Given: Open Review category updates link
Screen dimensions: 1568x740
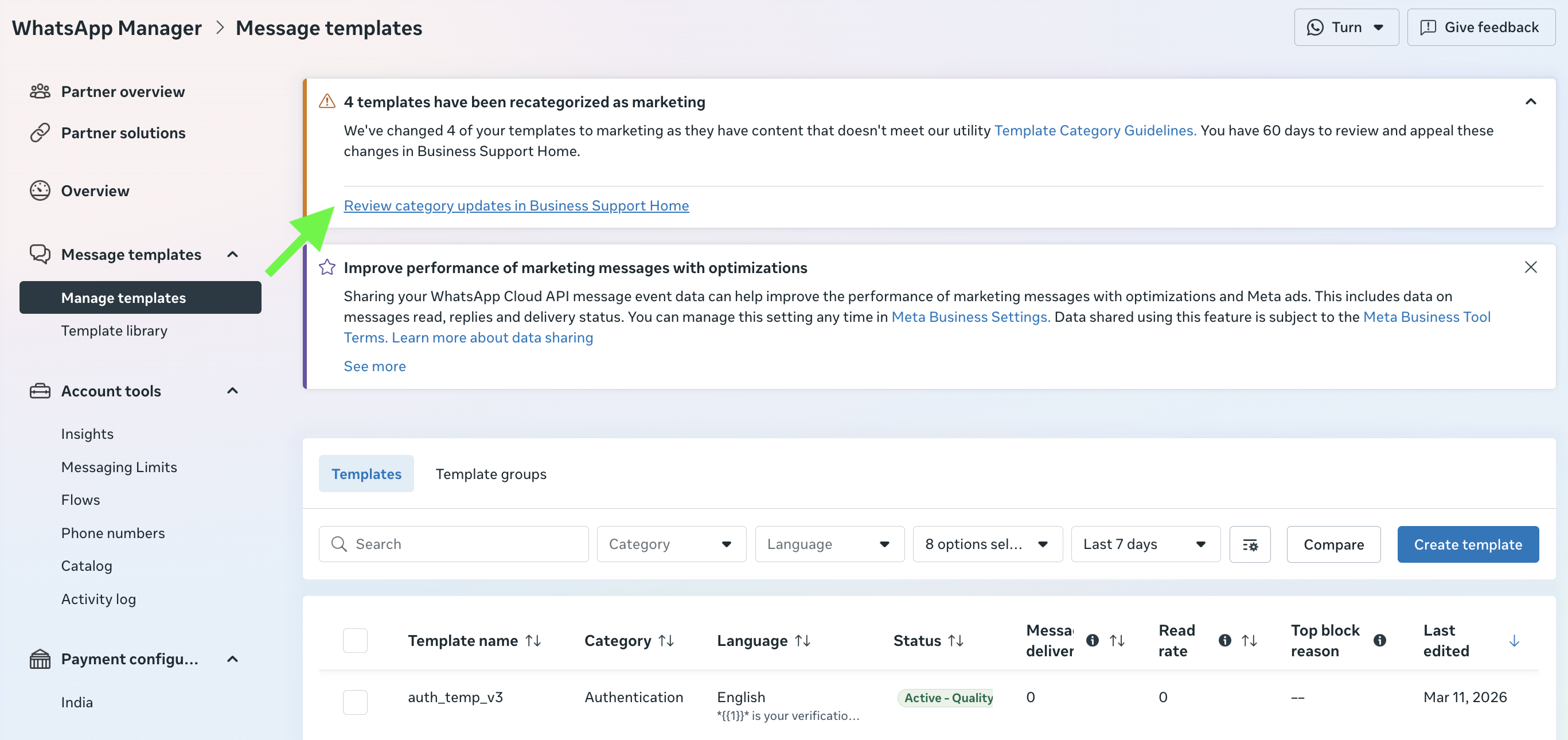Looking at the screenshot, I should [516, 206].
